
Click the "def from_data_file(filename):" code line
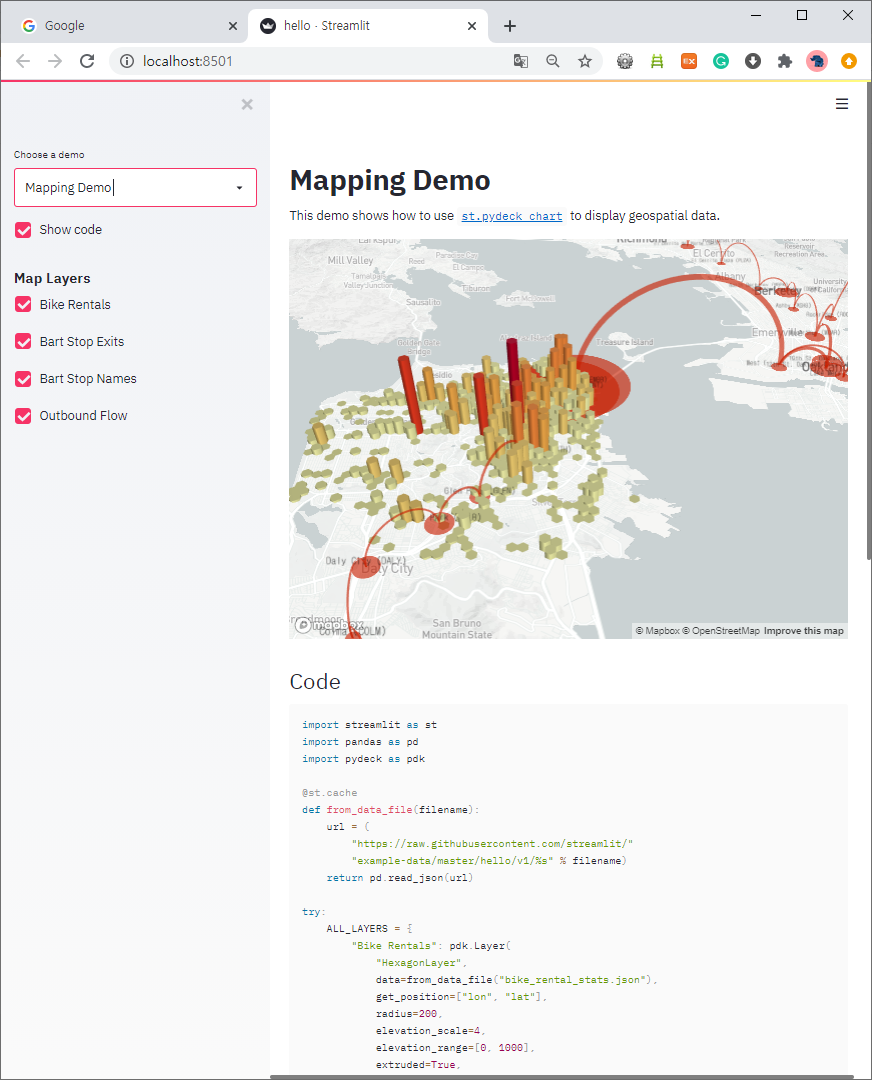(x=391, y=810)
